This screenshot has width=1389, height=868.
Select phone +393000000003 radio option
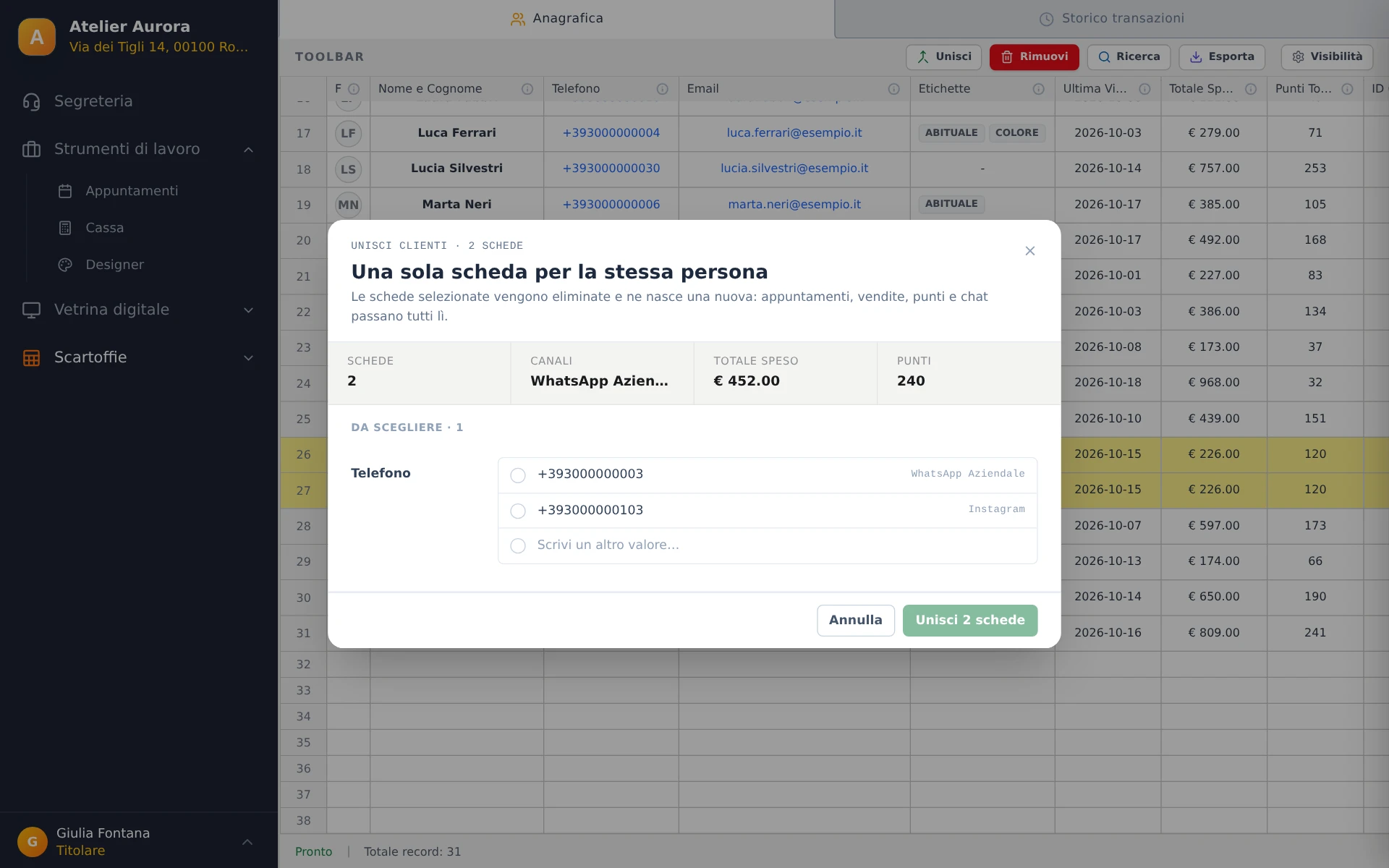click(518, 475)
